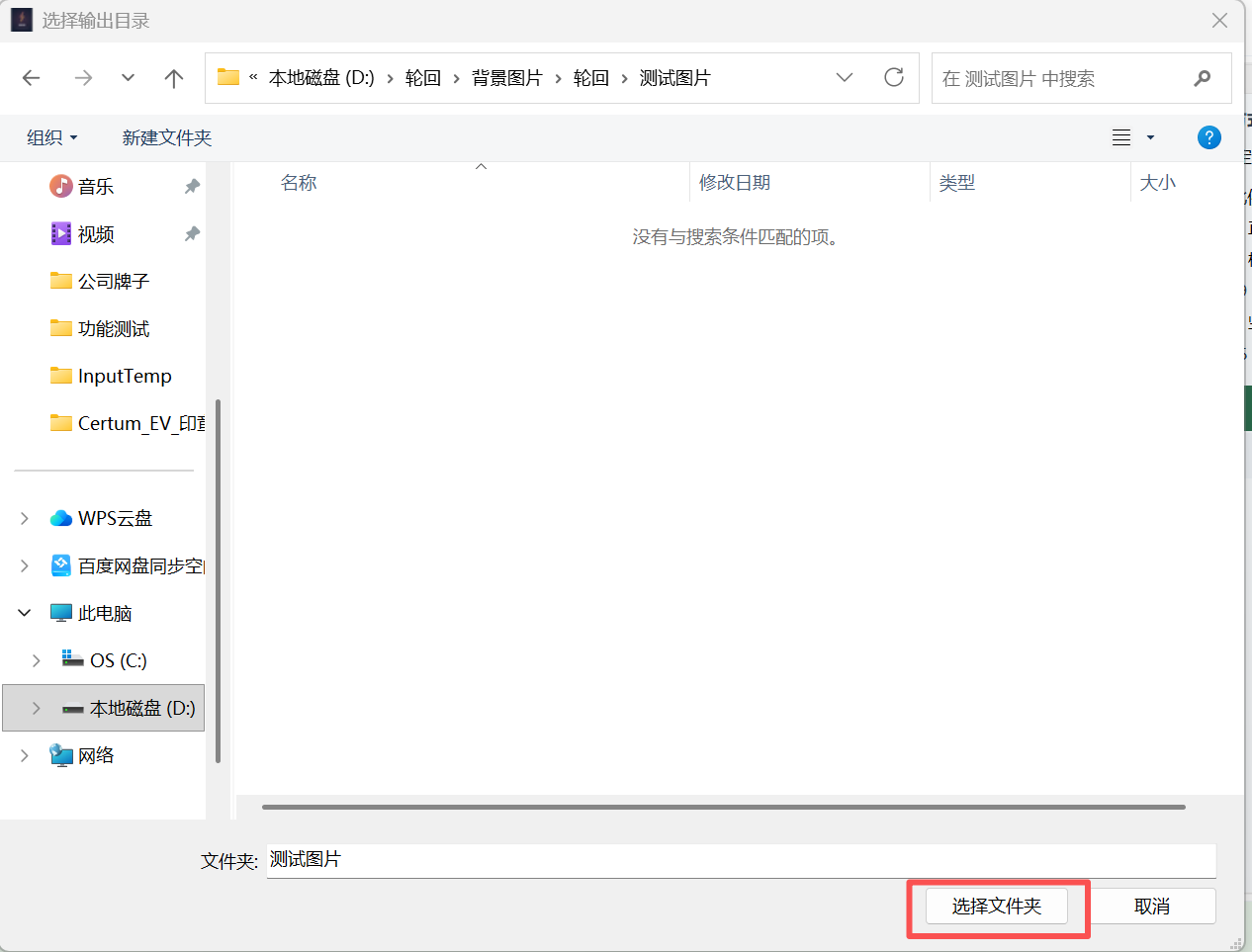1252x952 pixels.
Task: Go forward with the right arrow
Action: coord(83,78)
